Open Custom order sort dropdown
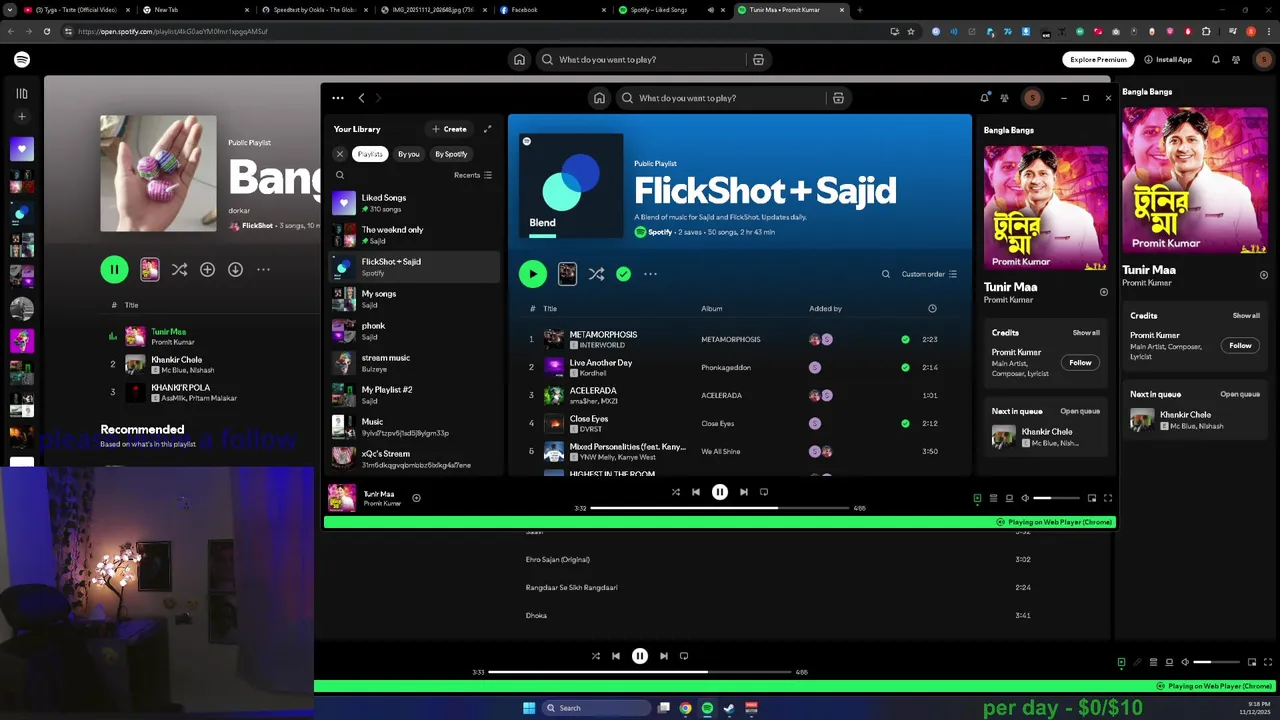The width and height of the screenshot is (1280, 720). [x=929, y=274]
